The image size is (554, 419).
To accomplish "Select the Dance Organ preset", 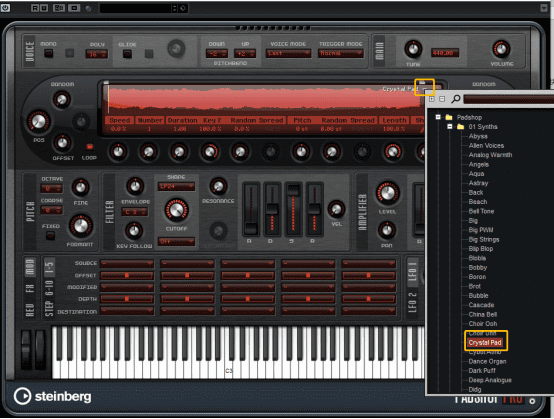I will pos(487,361).
